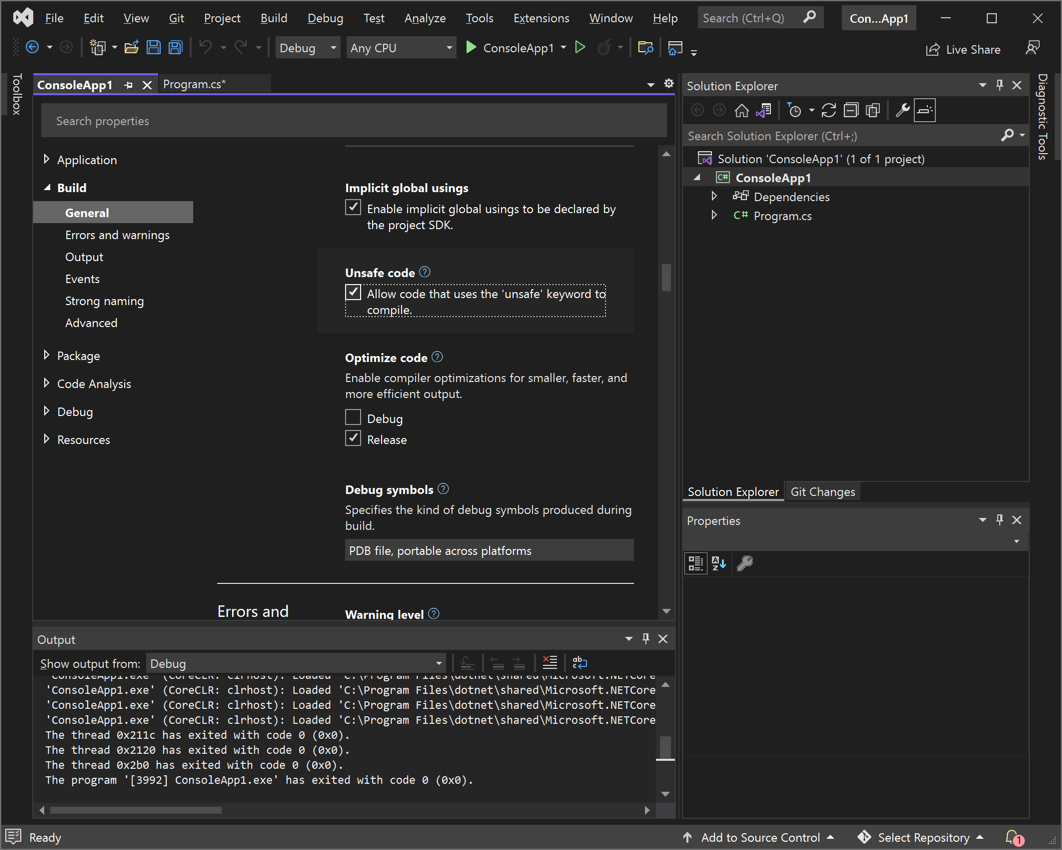Toggle Enable implicit global usings checkbox
Image resolution: width=1062 pixels, height=850 pixels.
point(353,207)
